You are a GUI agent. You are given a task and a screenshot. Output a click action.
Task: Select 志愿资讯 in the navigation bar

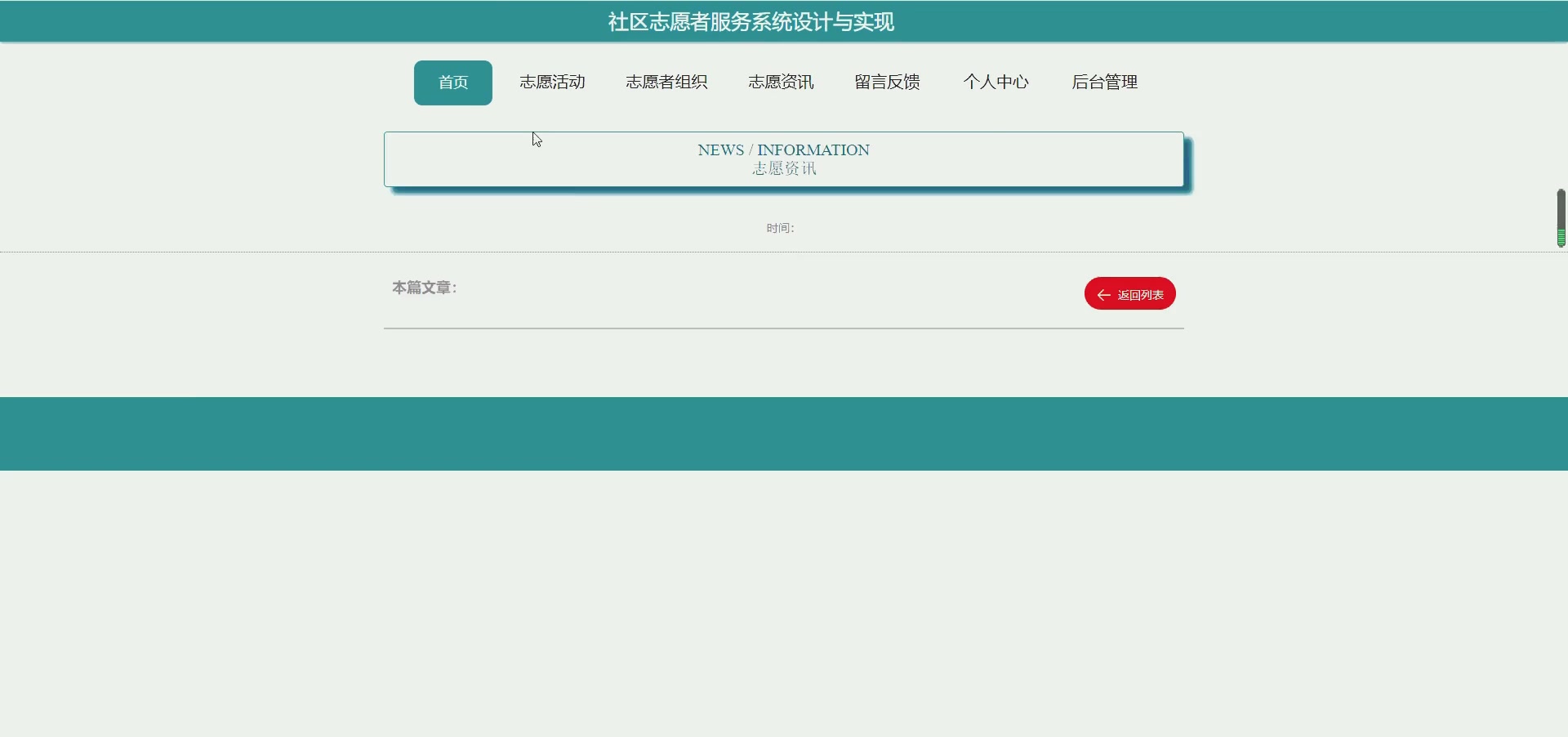(x=782, y=83)
